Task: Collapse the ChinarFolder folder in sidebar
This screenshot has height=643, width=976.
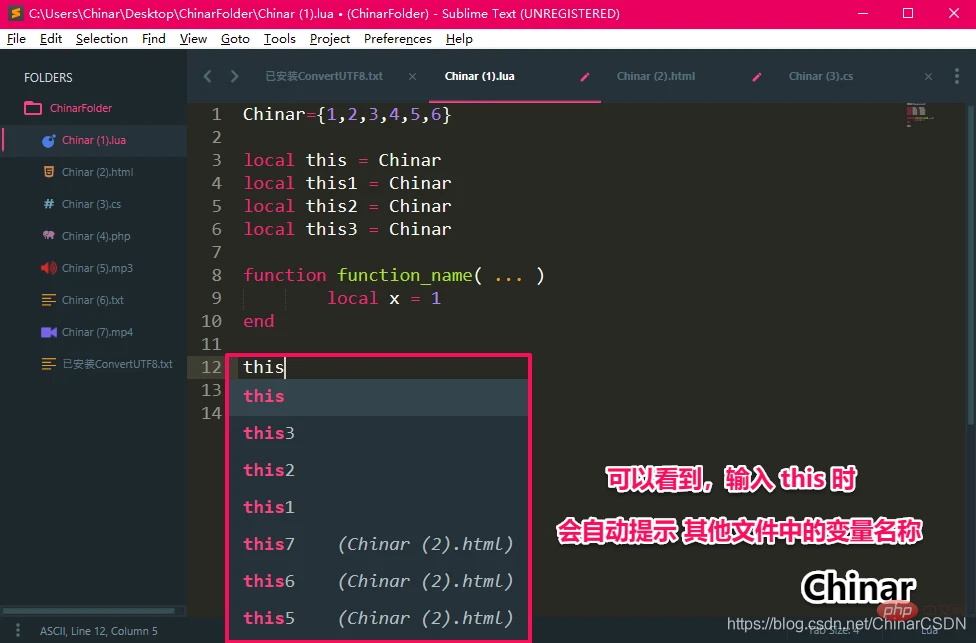Action: click(x=81, y=108)
